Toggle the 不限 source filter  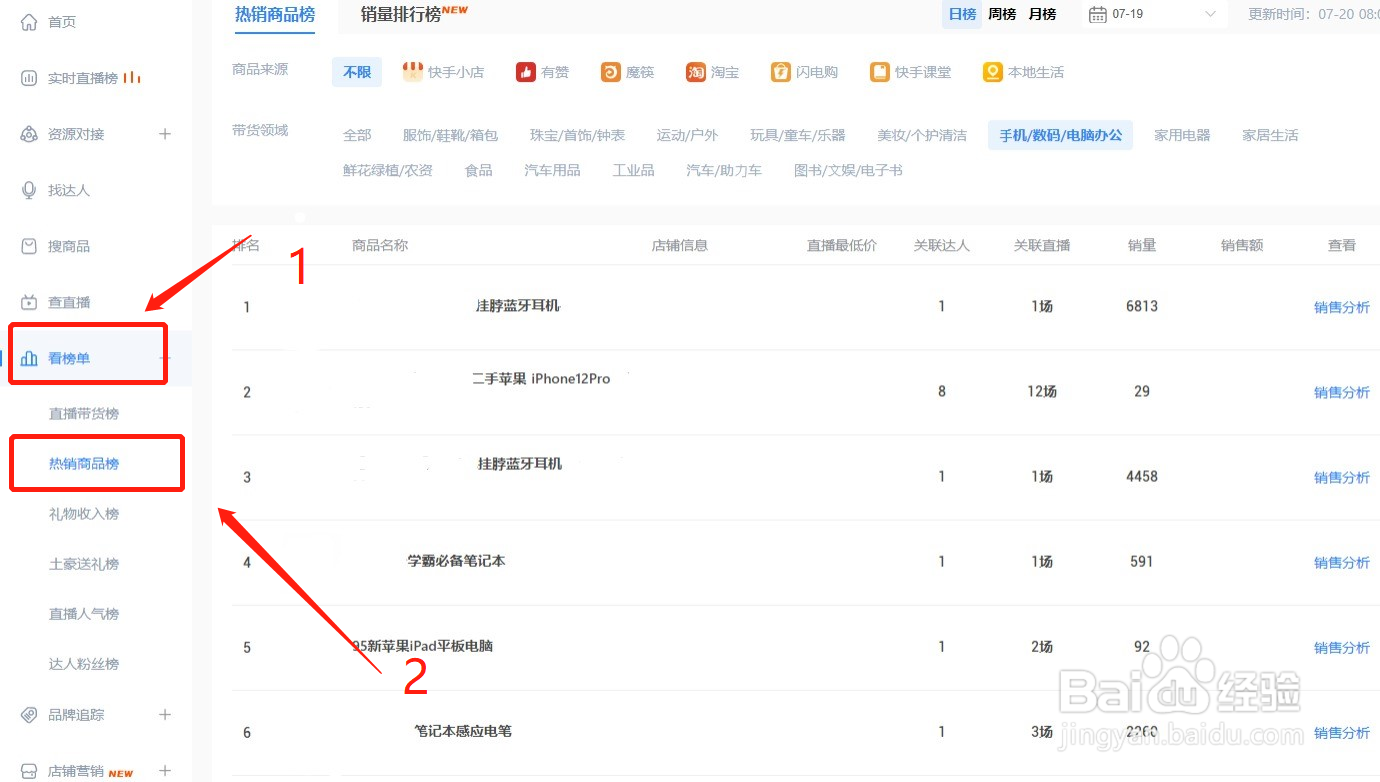(356, 71)
